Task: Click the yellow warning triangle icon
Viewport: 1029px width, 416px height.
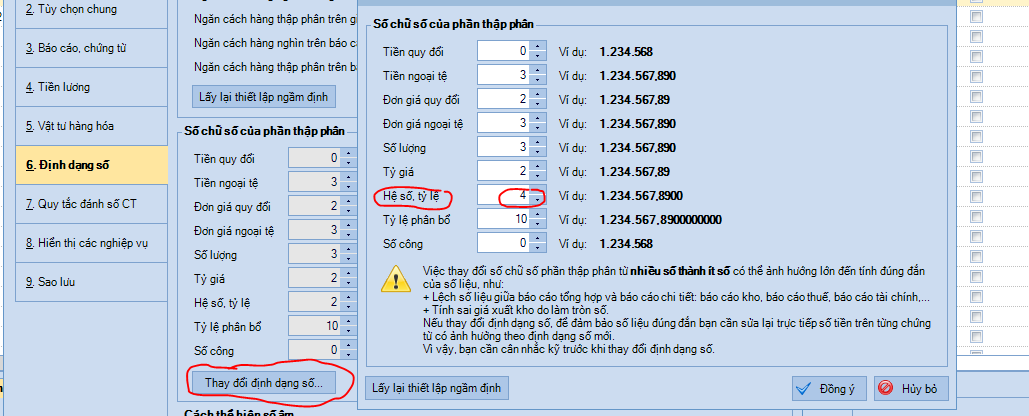Action: click(x=397, y=280)
